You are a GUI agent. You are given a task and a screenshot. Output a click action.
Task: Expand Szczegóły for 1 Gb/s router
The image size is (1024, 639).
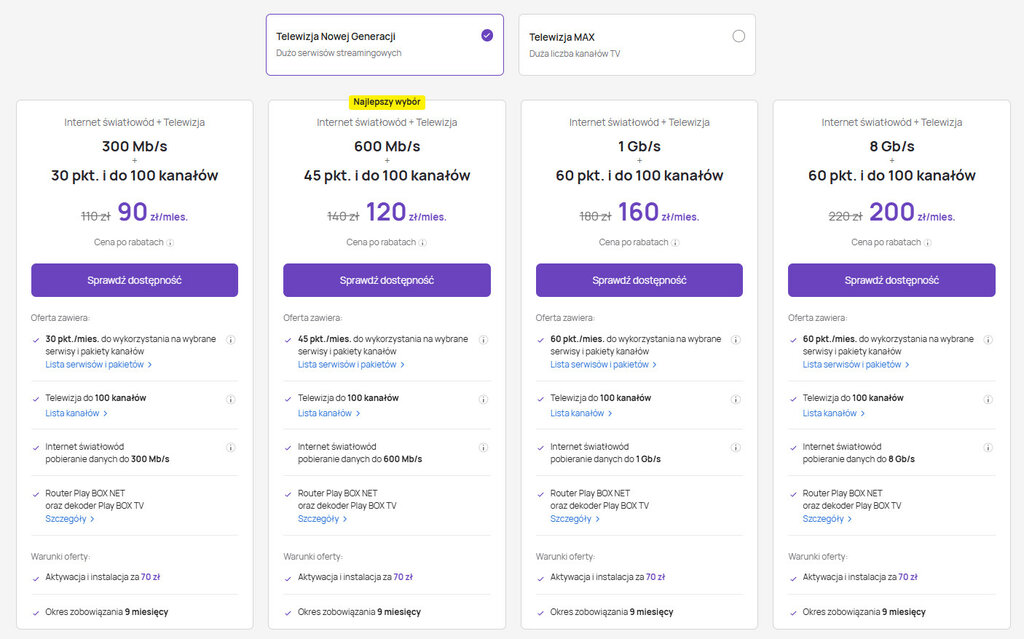point(575,519)
